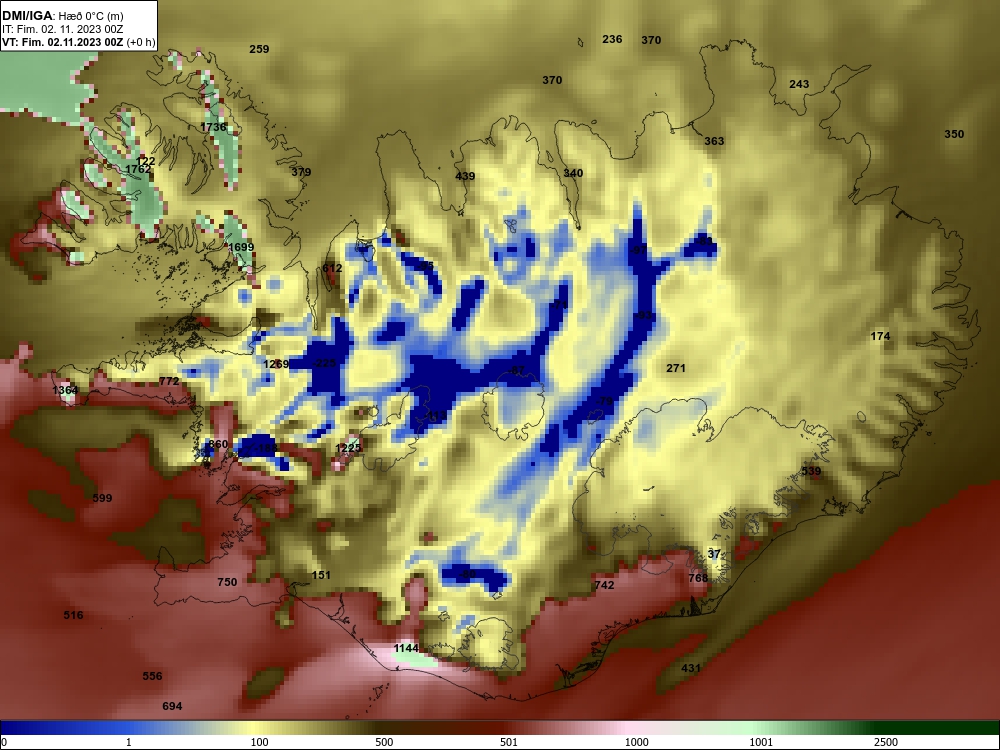Click the map value 860
The height and width of the screenshot is (750, 1000).
[218, 445]
